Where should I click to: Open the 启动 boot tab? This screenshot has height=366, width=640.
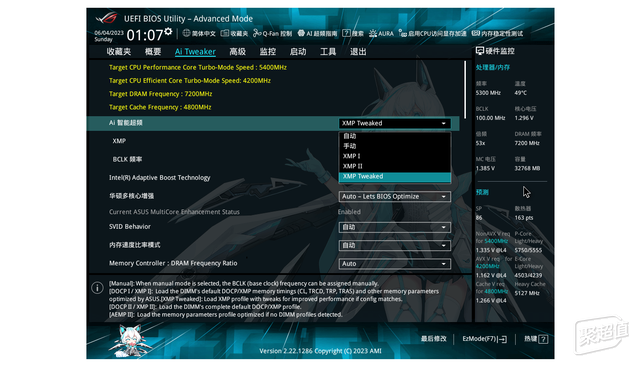pyautogui.click(x=298, y=52)
